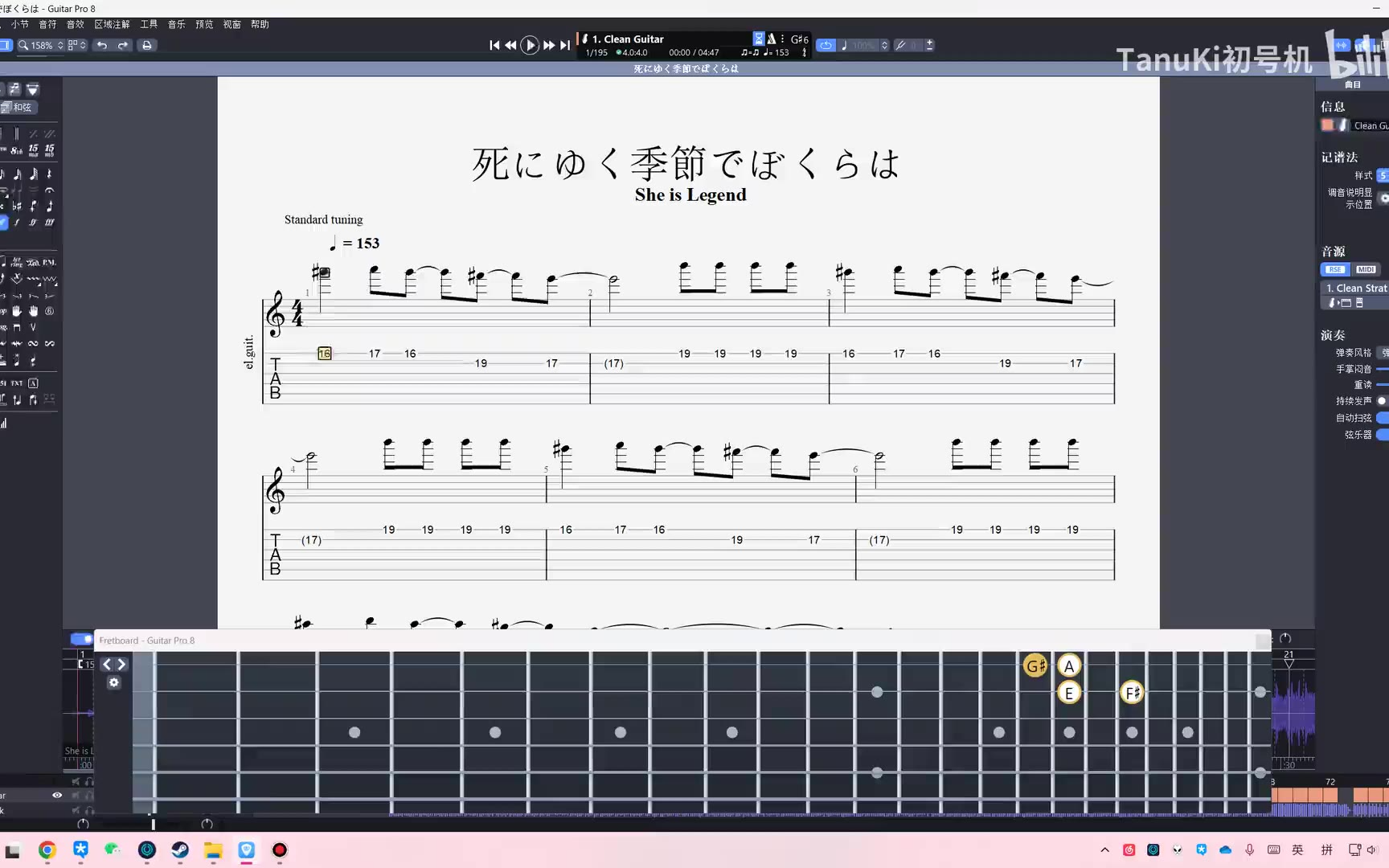This screenshot has width=1389, height=868.
Task: Select the multi-voice notes icon in the palette
Action: coord(14,88)
